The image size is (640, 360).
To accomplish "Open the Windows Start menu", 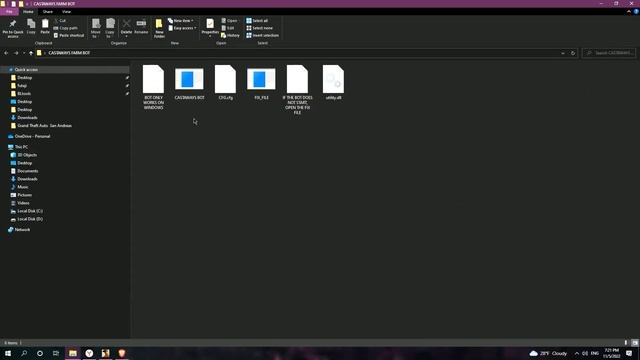I will click(x=8, y=353).
